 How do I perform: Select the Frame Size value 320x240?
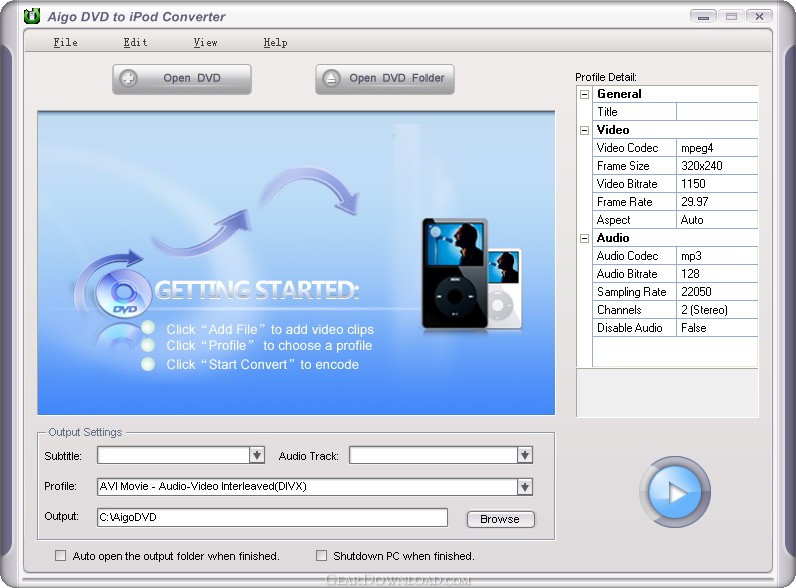[x=717, y=166]
